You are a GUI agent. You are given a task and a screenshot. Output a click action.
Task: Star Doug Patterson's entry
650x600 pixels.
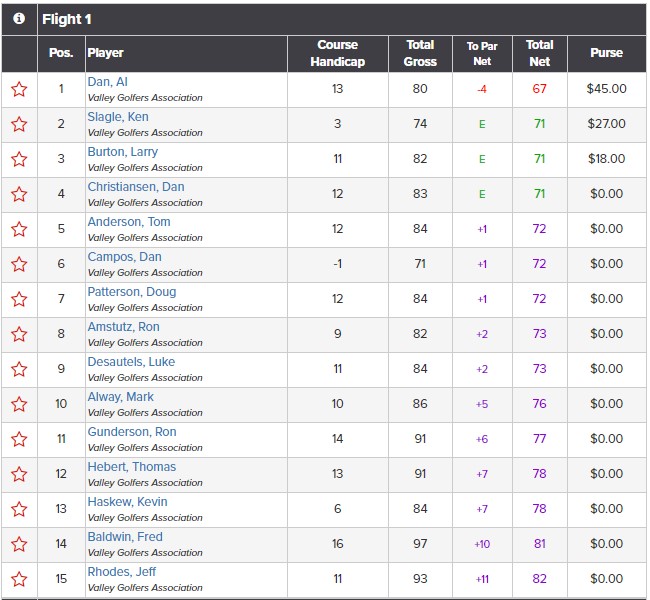point(19,299)
